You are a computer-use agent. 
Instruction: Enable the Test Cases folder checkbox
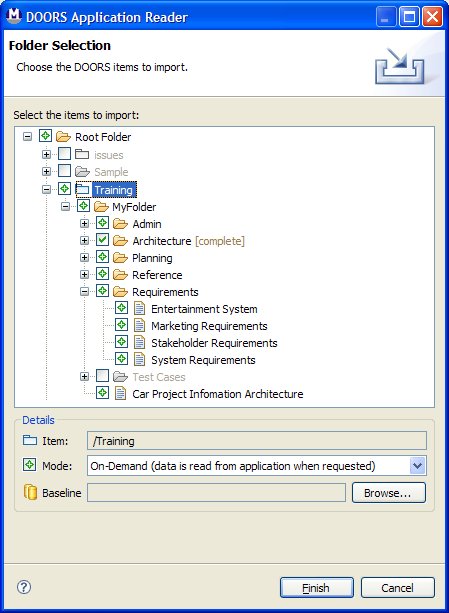[x=102, y=376]
